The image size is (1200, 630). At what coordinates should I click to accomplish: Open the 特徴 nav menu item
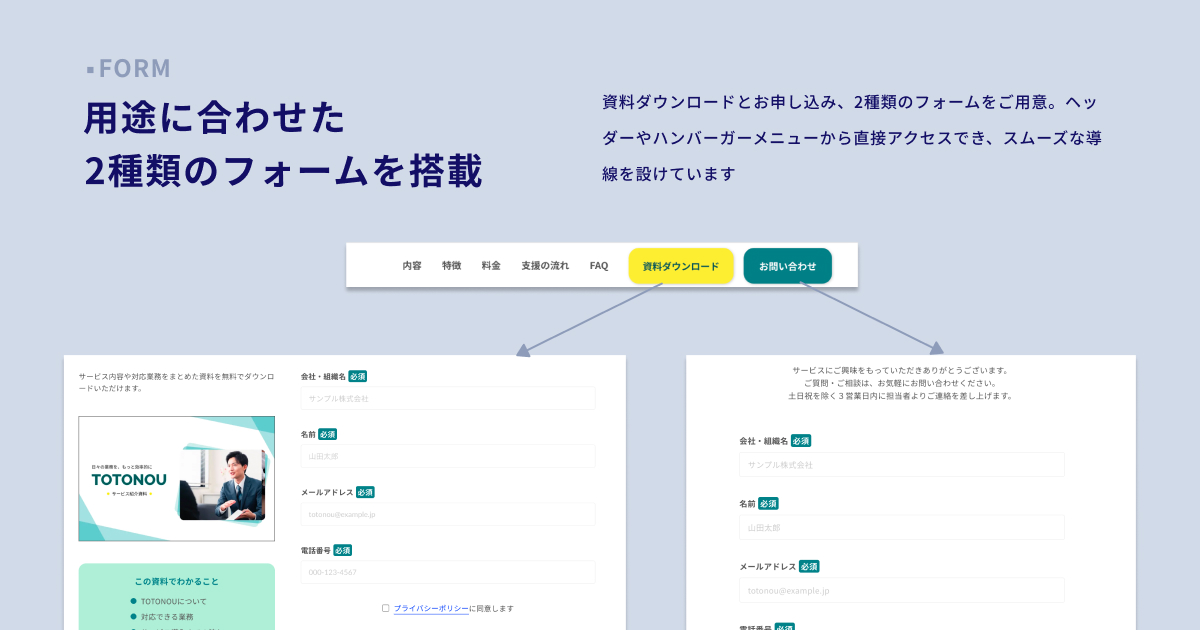point(452,266)
